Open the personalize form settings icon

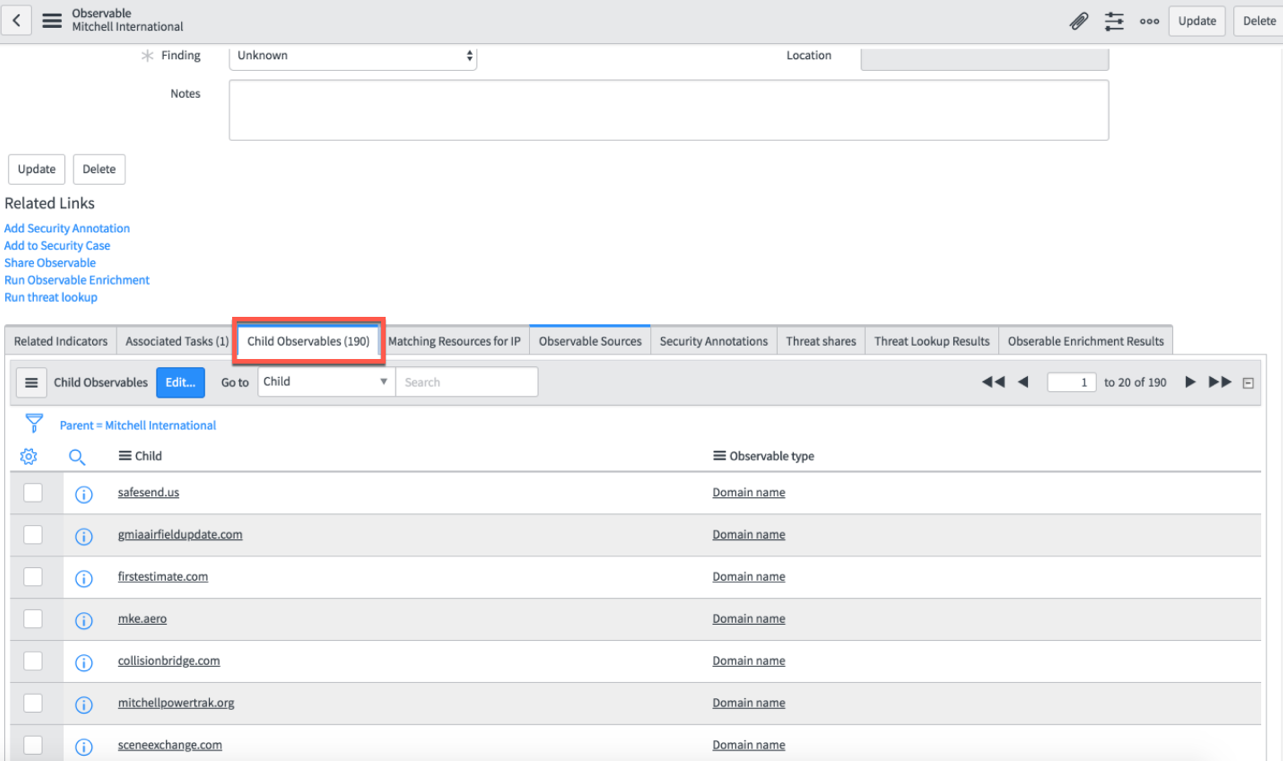1114,21
